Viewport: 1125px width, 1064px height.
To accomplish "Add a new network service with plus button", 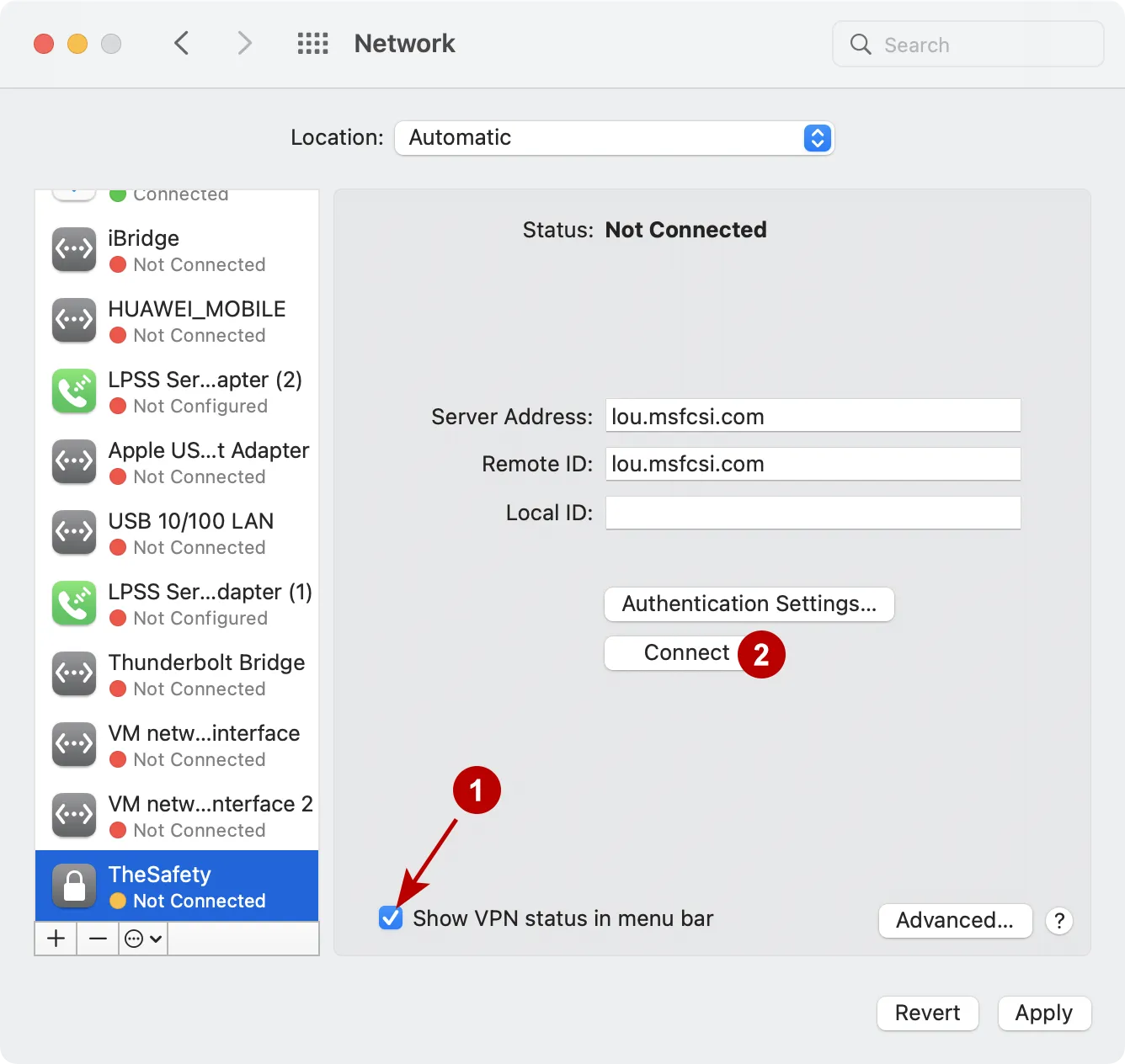I will coord(55,939).
